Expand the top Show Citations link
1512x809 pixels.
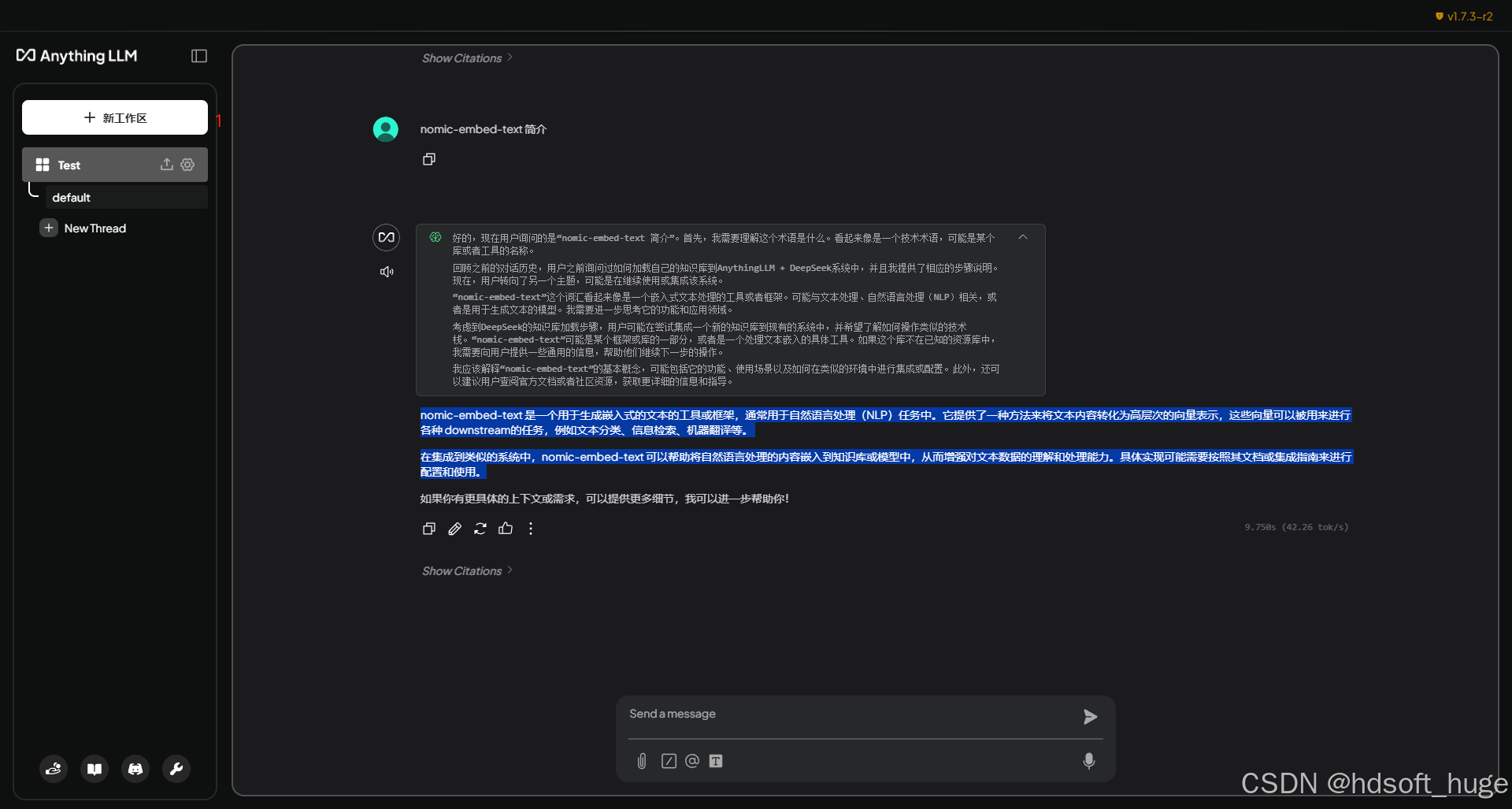point(467,58)
